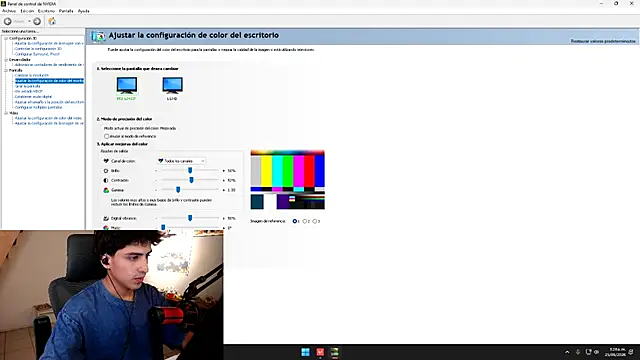Click the microphone tray icon
This screenshot has width=640, height=360.
pos(578,352)
